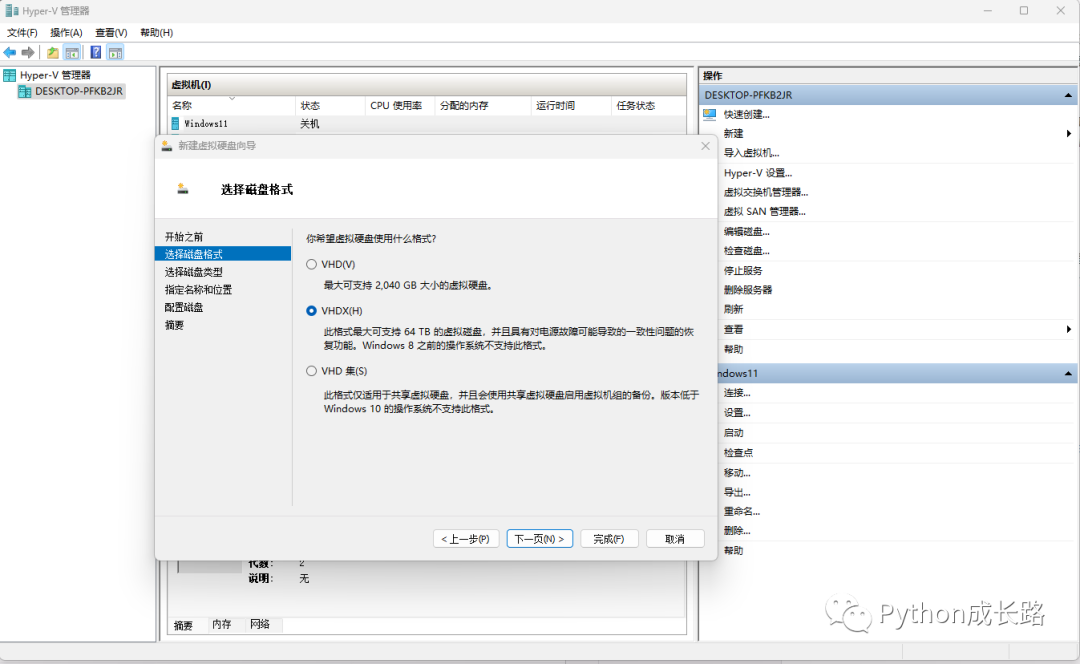The width and height of the screenshot is (1080, 664).
Task: Click the CPU 使用率 column header
Action: (x=399, y=105)
